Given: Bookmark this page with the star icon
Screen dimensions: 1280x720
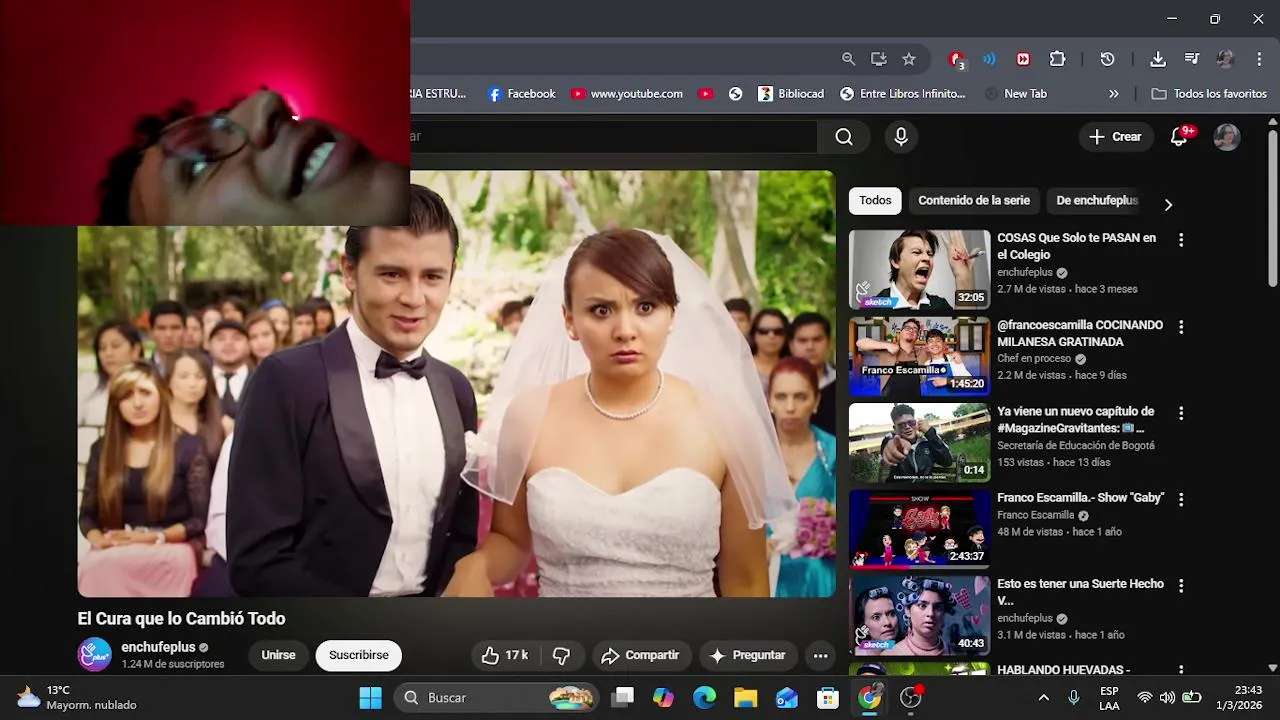Looking at the screenshot, I should [x=909, y=59].
